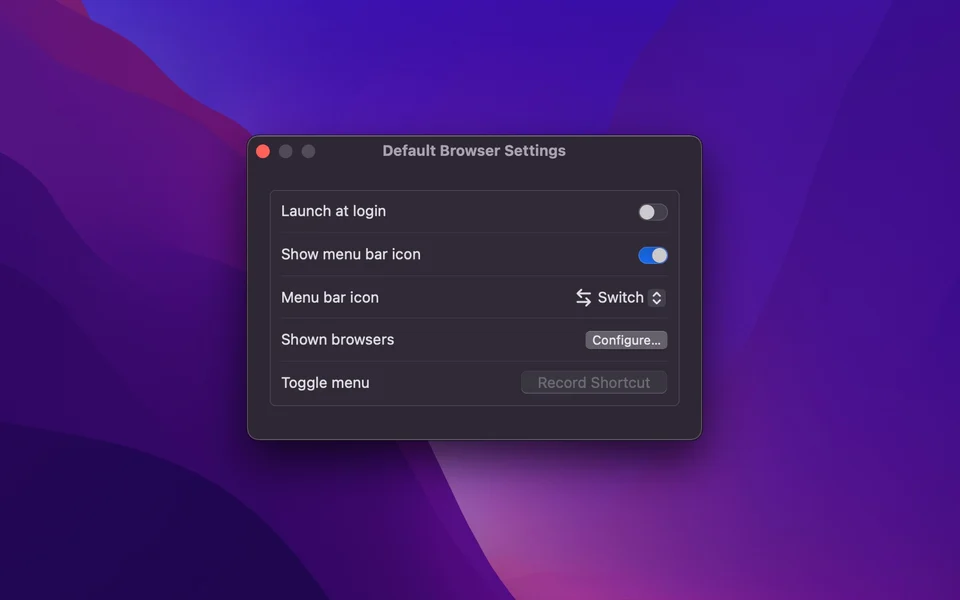
Task: Click the "Show menu bar icon" label
Action: coord(351,254)
